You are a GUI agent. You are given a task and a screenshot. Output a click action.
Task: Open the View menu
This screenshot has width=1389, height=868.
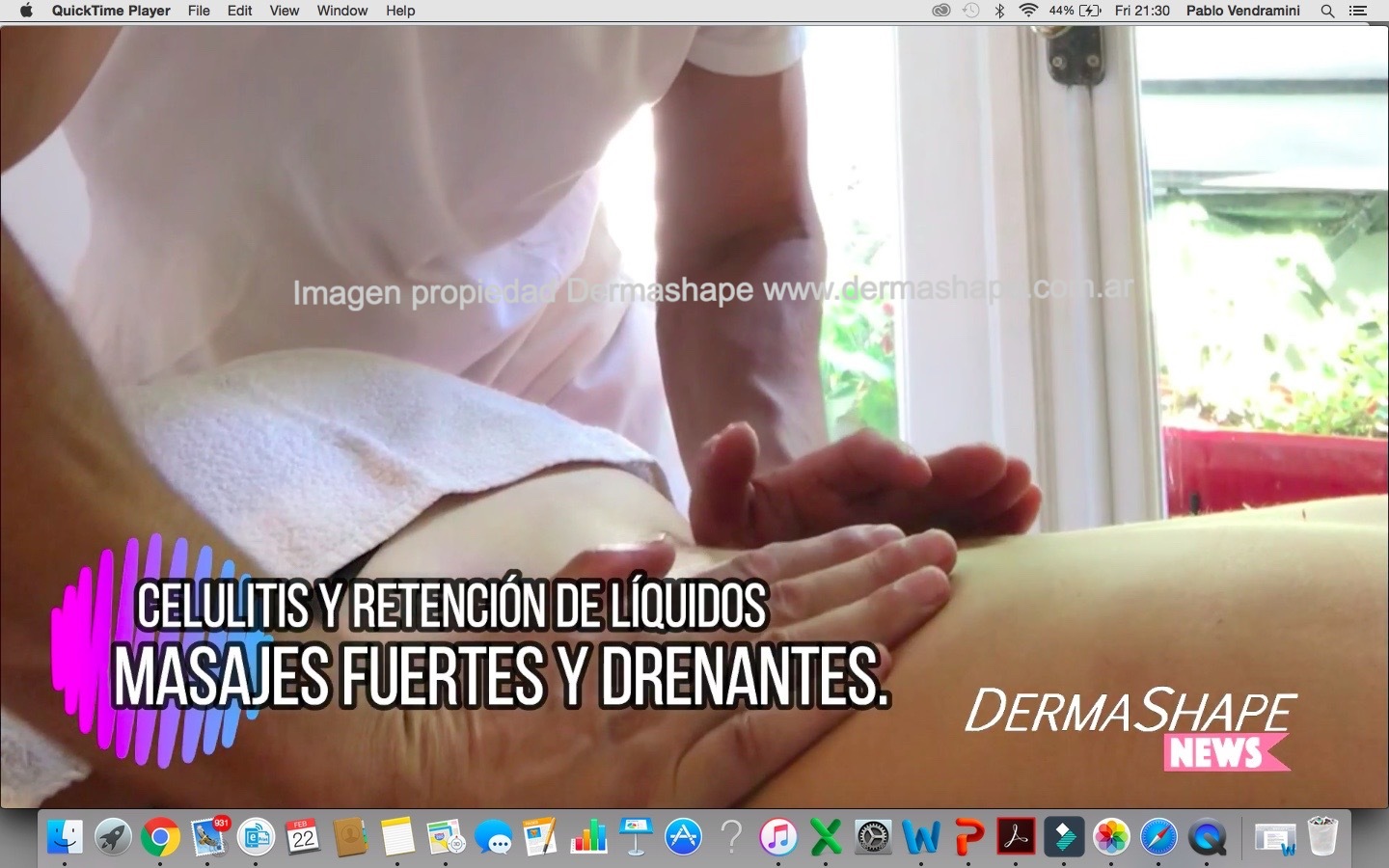coord(284,11)
